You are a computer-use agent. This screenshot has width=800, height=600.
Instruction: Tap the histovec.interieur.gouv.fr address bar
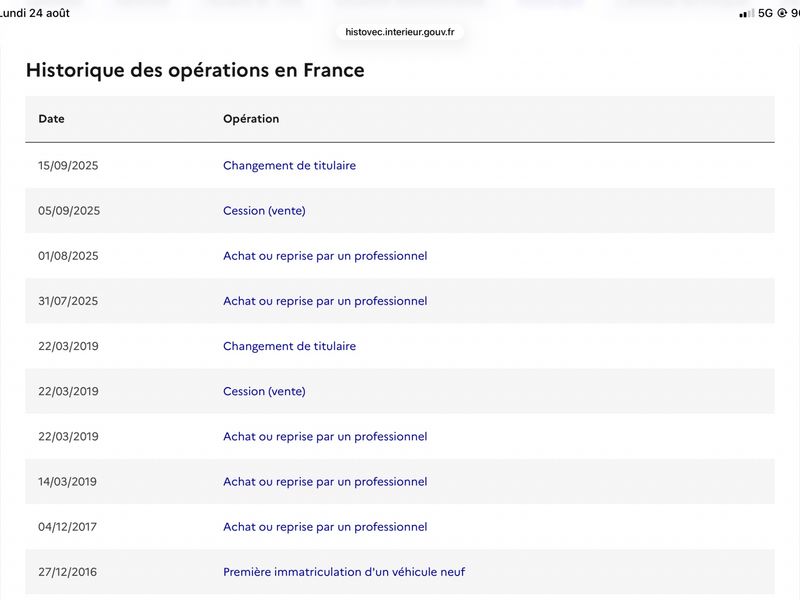coord(399,32)
